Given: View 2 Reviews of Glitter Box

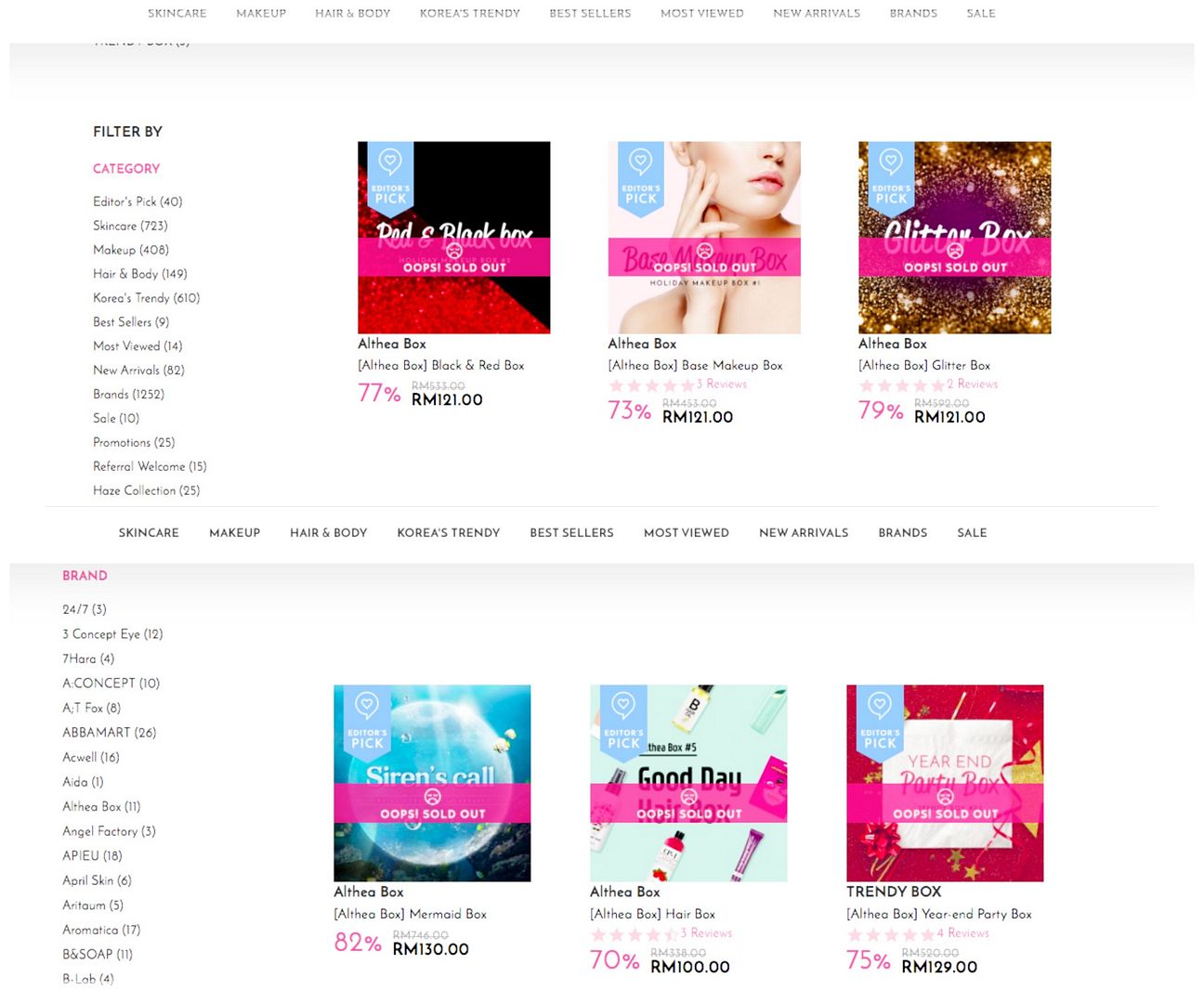Looking at the screenshot, I should (x=973, y=384).
